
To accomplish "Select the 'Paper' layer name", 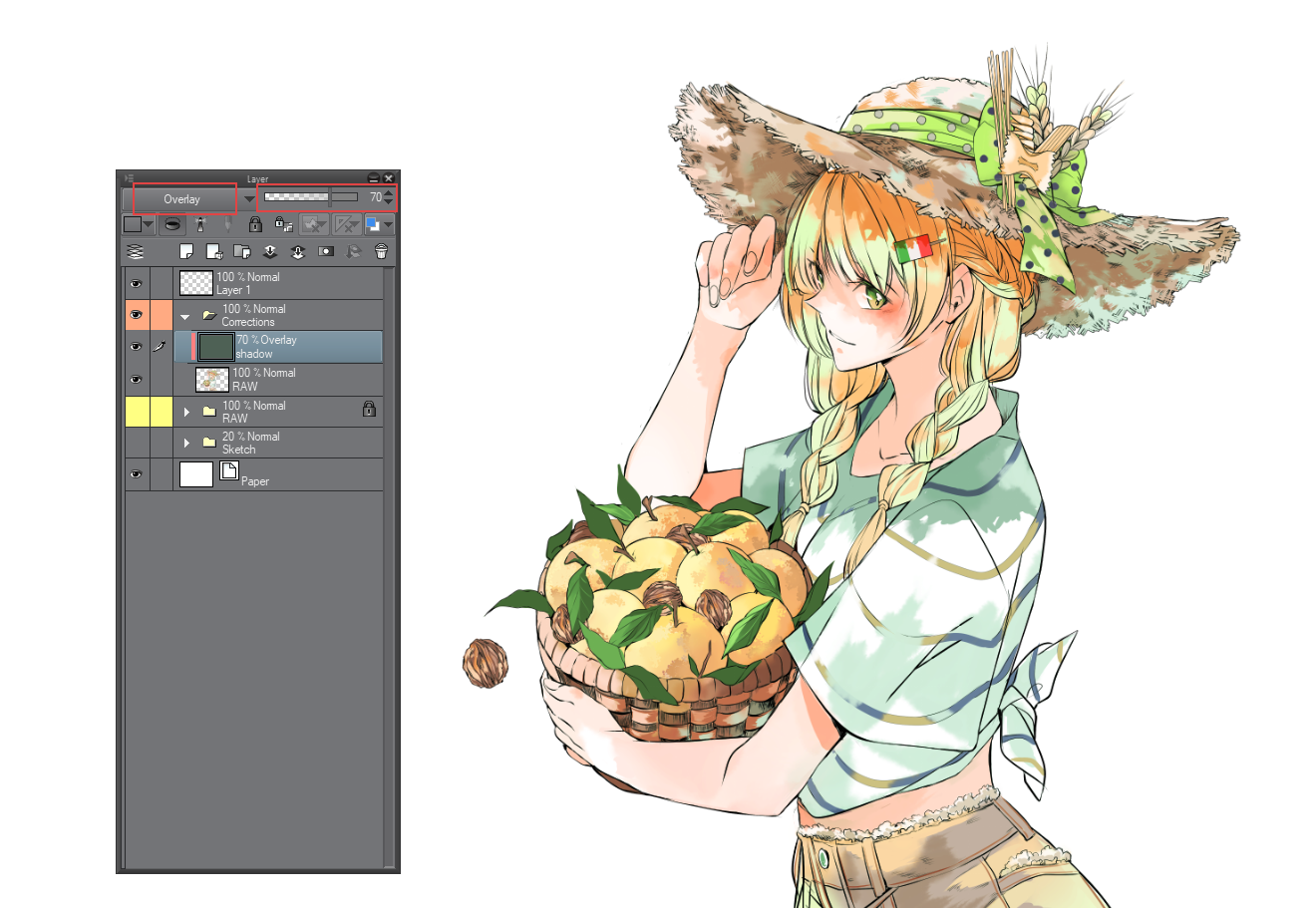I will (x=255, y=481).
